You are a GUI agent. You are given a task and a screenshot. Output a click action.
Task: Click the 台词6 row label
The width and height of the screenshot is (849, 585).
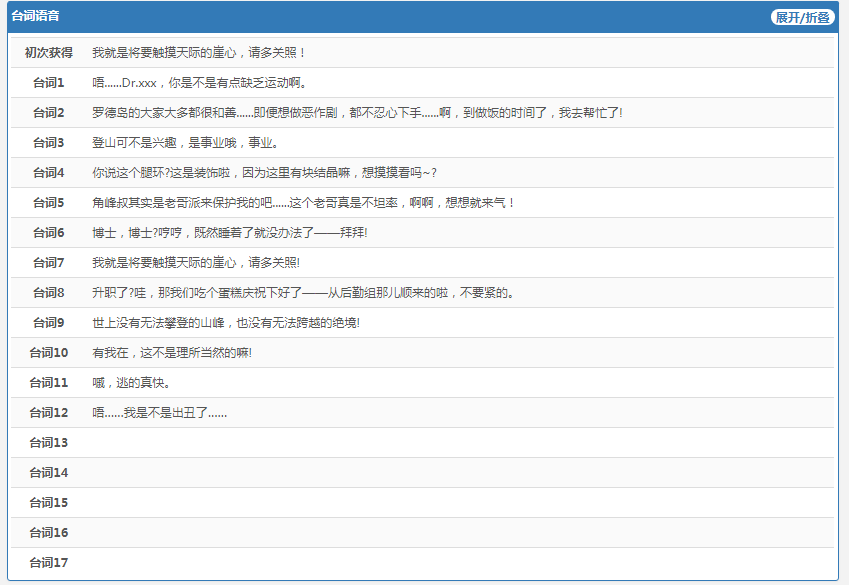point(48,232)
